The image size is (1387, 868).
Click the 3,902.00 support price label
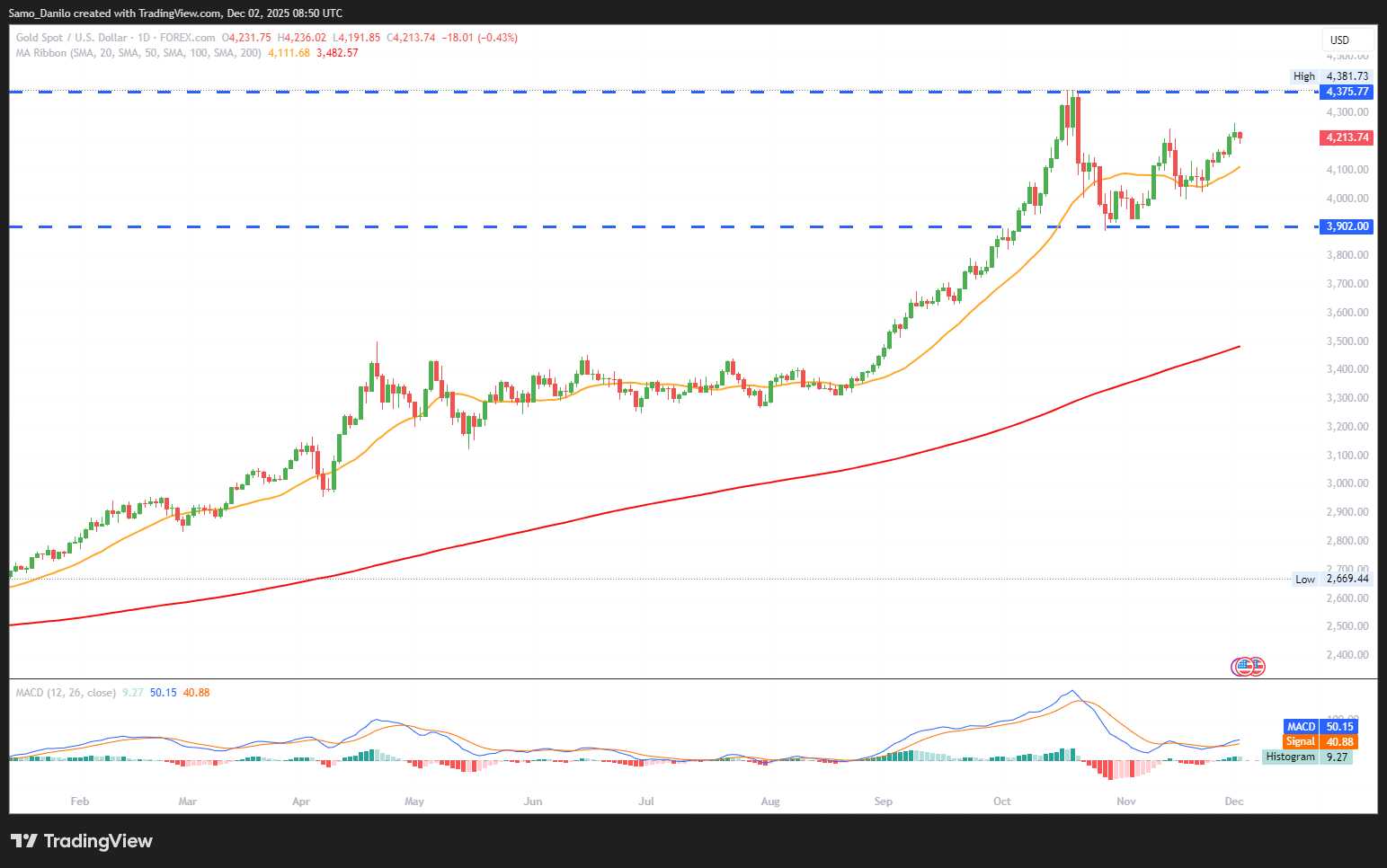click(x=1347, y=226)
